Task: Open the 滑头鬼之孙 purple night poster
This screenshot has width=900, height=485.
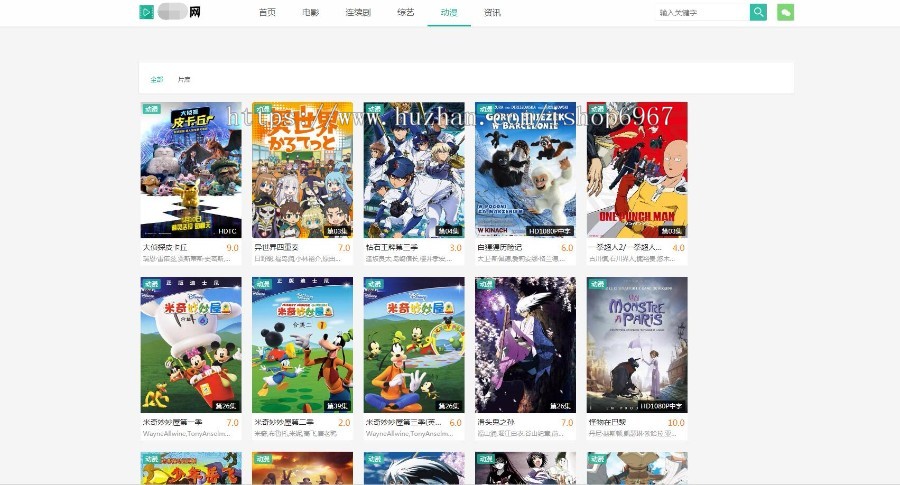Action: [x=525, y=345]
